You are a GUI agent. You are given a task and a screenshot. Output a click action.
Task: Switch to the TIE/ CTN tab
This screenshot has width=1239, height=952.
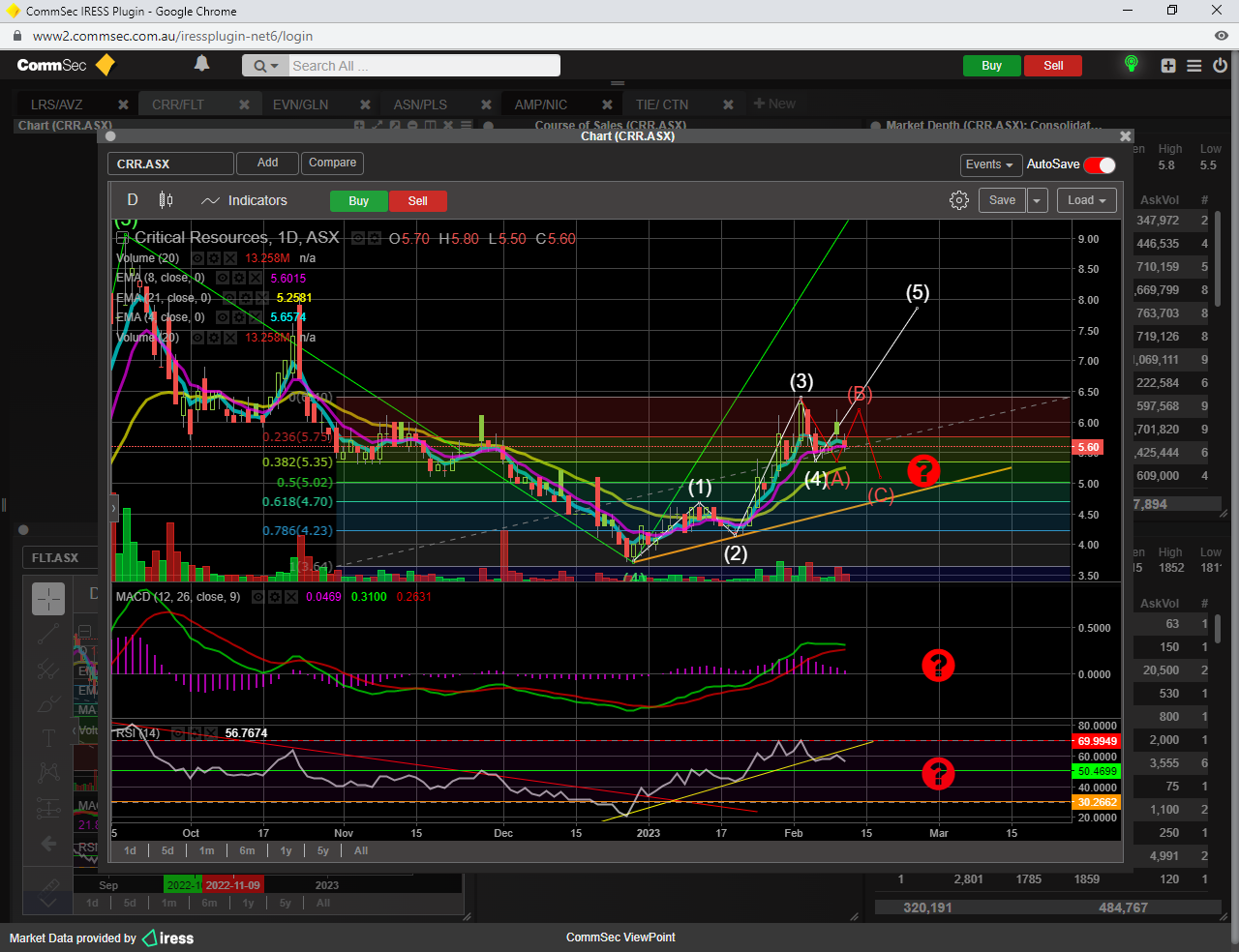662,104
